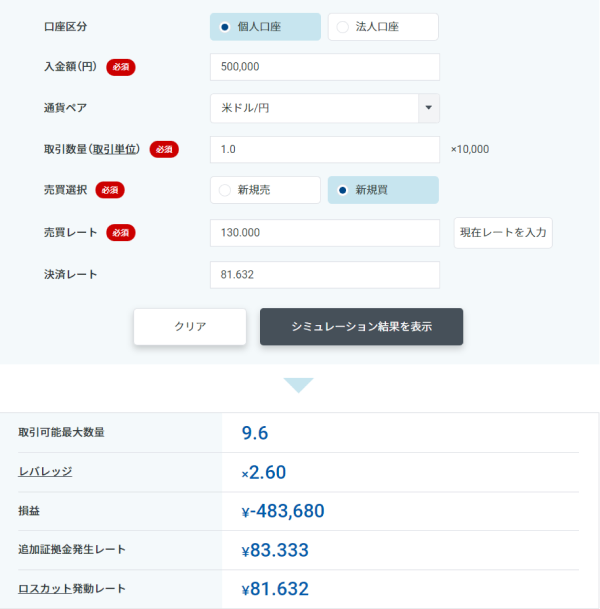Viewport: 600px width, 609px height.
Task: Choose 新規買 radio option
Action: click(x=383, y=190)
